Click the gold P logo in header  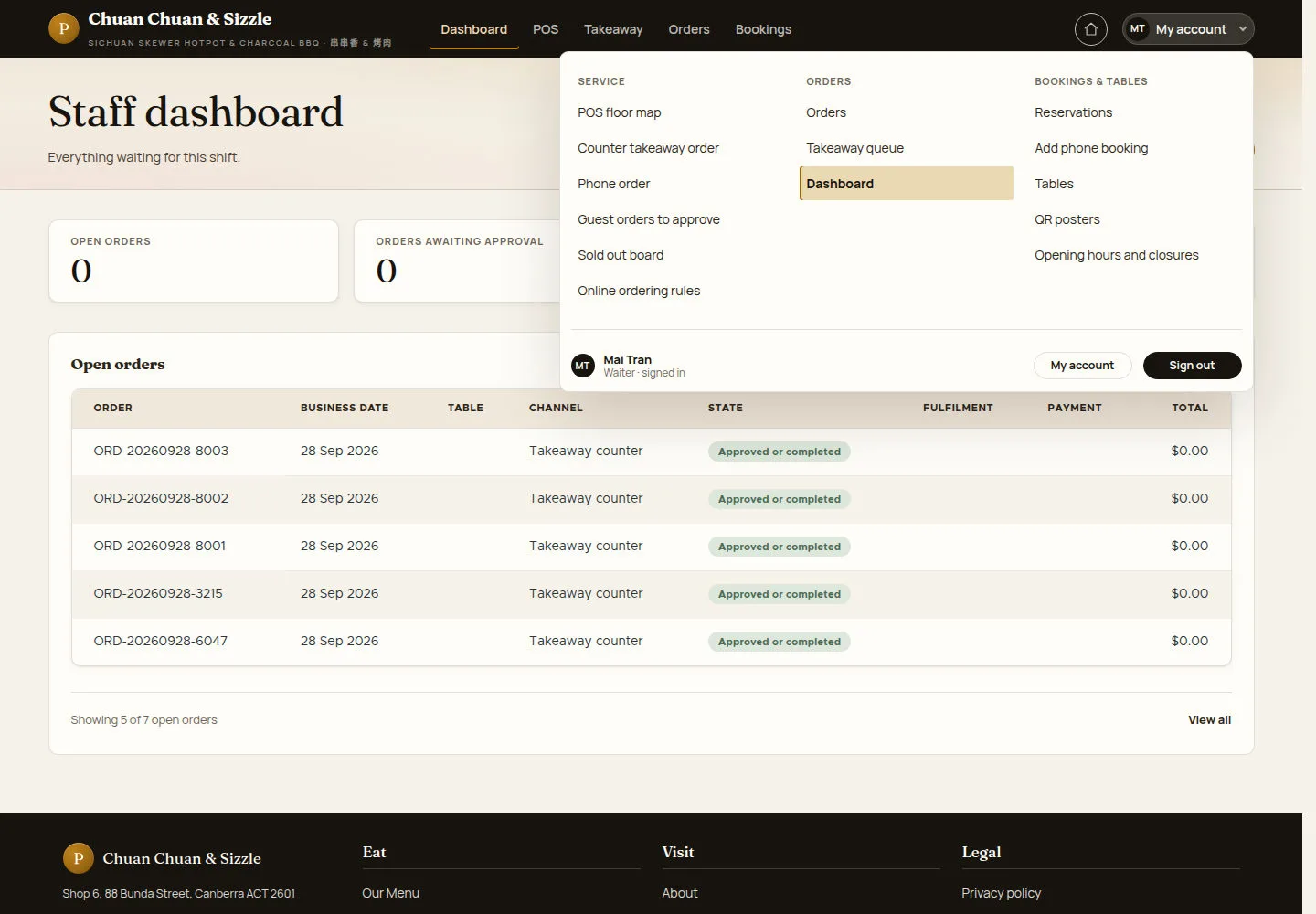[63, 28]
